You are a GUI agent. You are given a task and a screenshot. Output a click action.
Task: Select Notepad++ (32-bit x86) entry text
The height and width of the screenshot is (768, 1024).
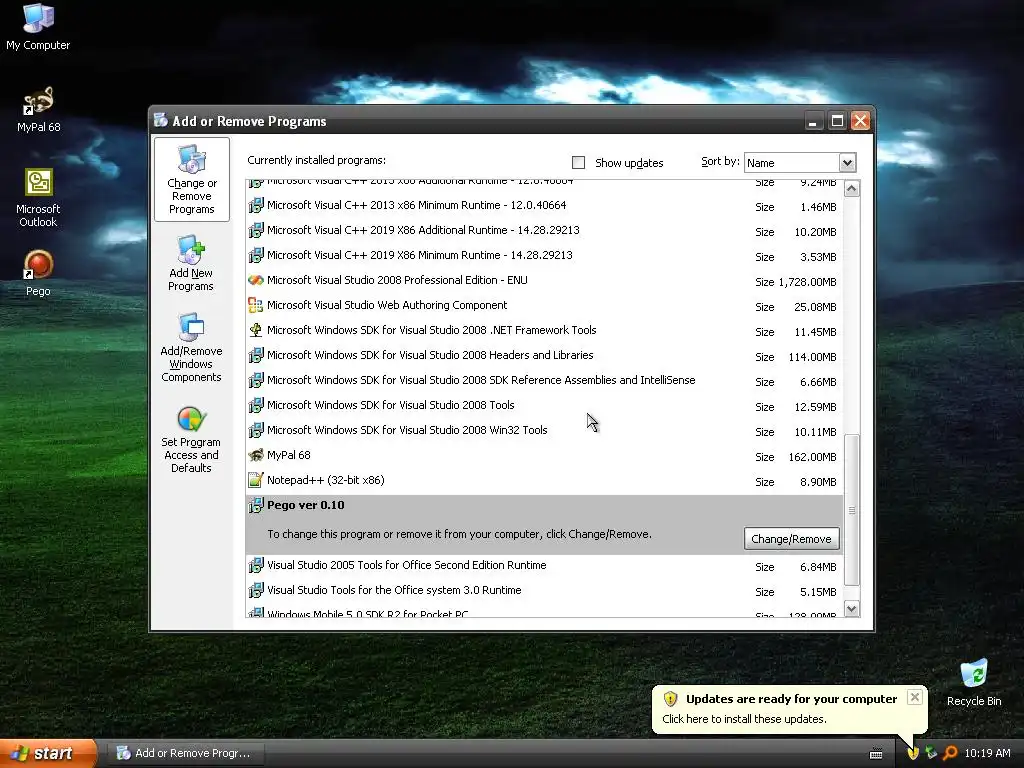325,480
